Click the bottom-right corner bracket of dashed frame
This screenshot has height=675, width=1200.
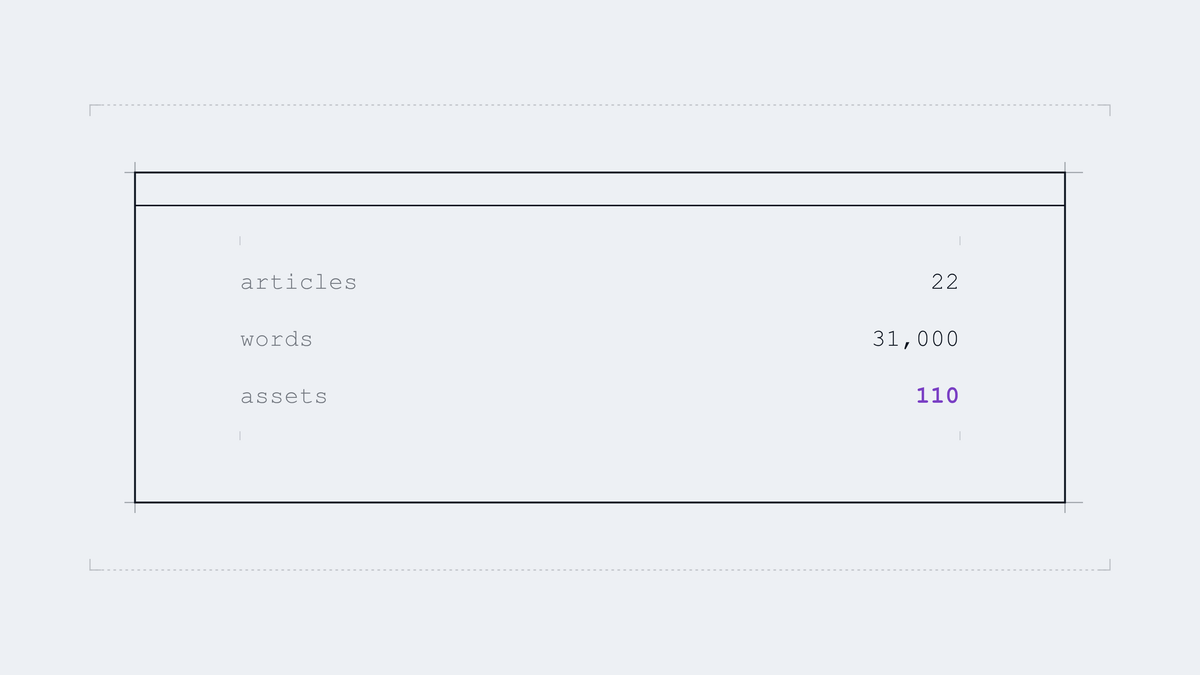coord(1105,565)
